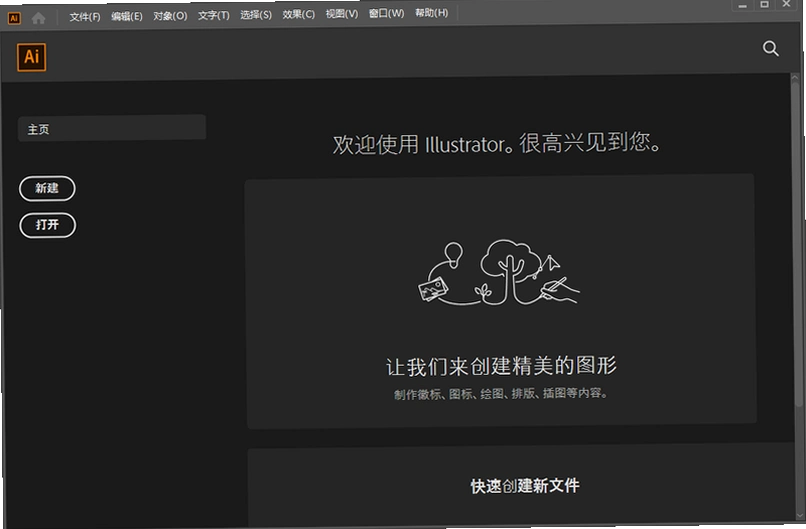Click the scrollbar up arrow

[795, 78]
